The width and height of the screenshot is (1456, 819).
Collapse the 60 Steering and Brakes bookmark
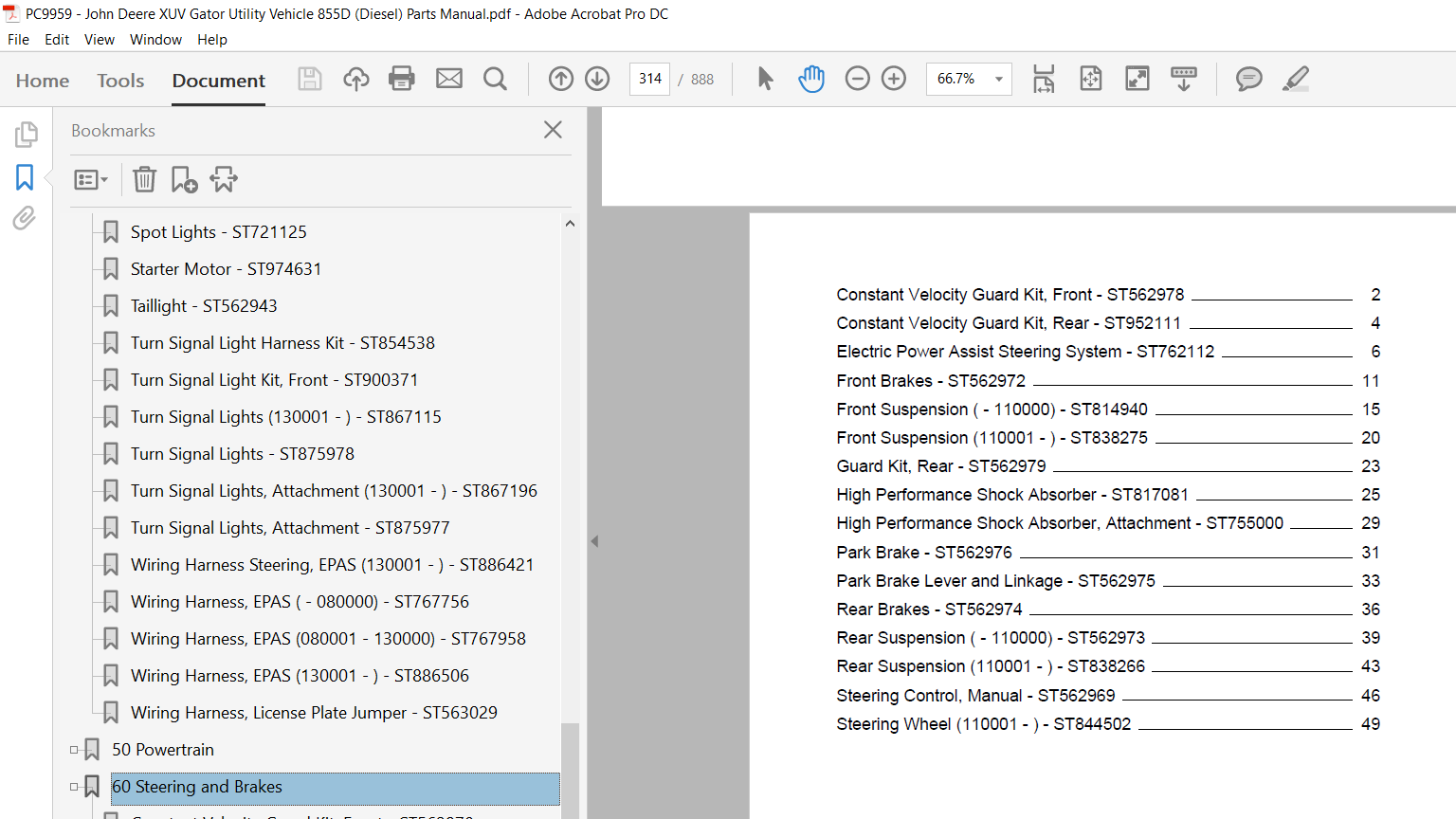click(74, 787)
